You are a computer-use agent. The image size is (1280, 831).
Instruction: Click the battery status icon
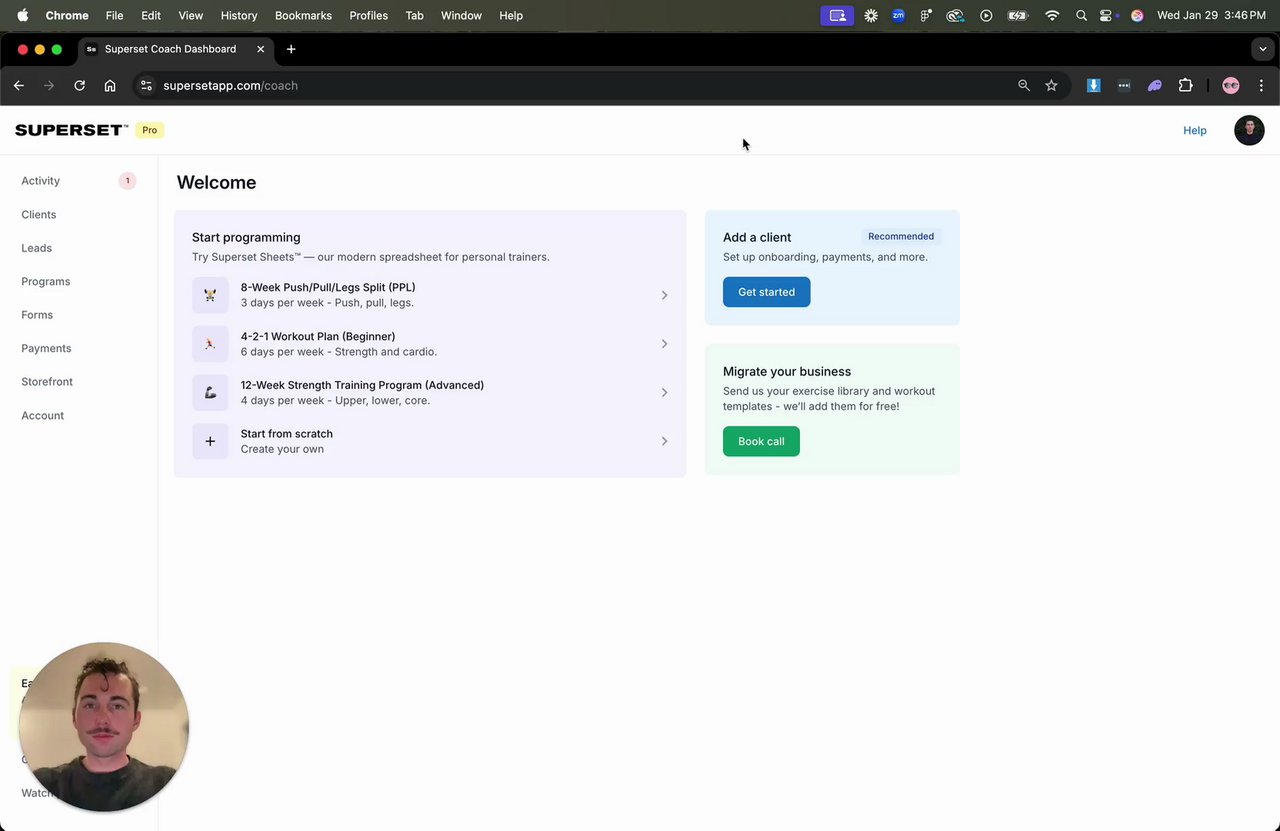click(1018, 16)
